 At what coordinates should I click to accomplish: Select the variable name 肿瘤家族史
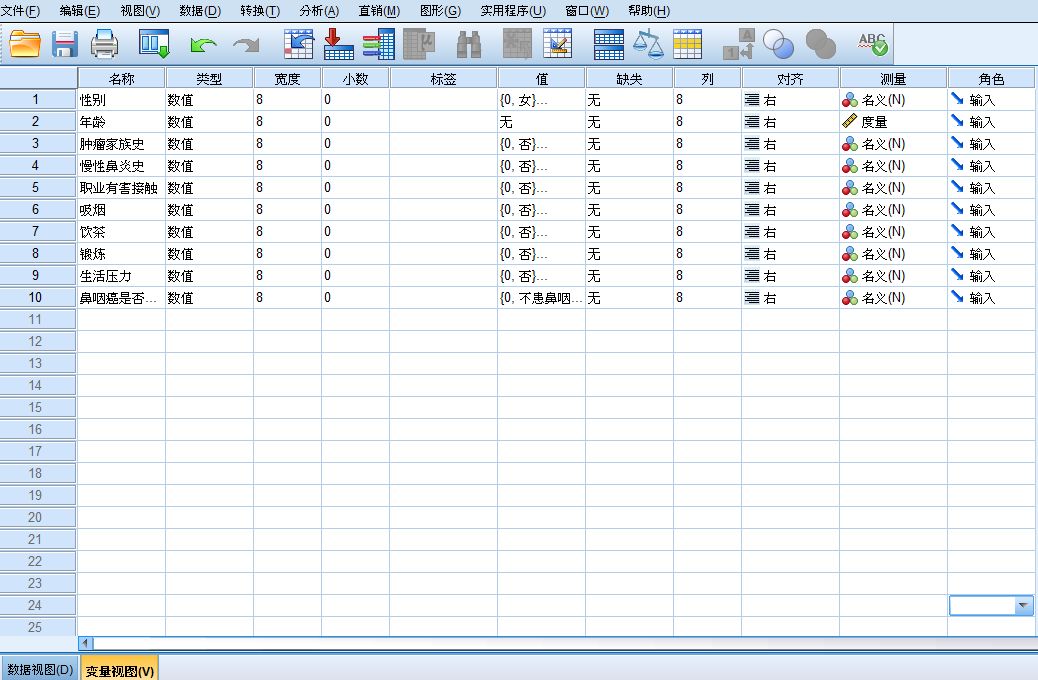tap(112, 144)
